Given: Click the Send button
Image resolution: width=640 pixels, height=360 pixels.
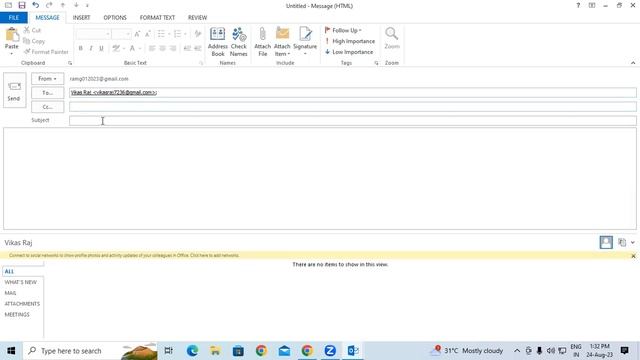Looking at the screenshot, I should (14, 90).
